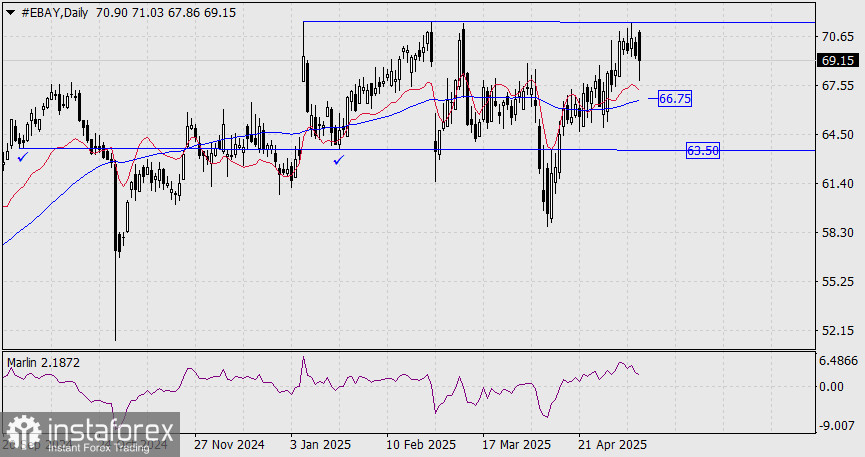Viewport: 865px width, 457px height.
Task: Click the 52.15 price axis value
Action: pyautogui.click(x=837, y=331)
